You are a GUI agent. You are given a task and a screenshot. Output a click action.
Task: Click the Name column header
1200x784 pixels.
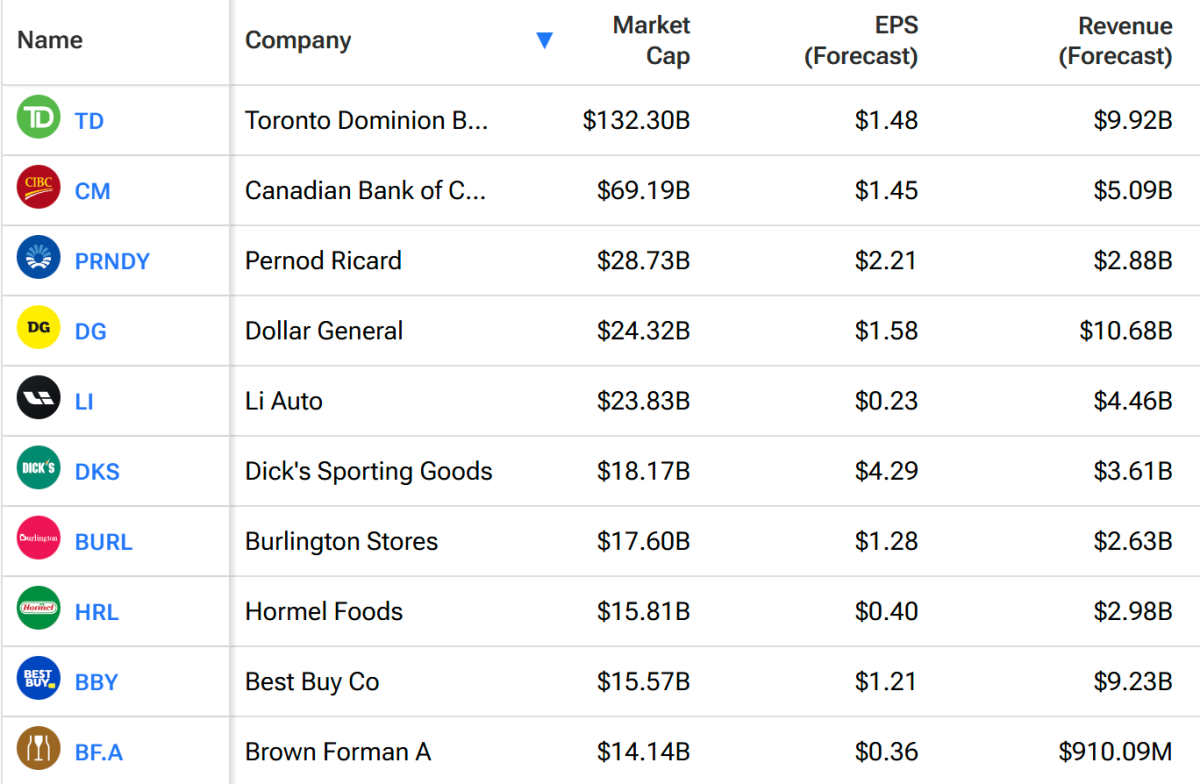(x=50, y=41)
